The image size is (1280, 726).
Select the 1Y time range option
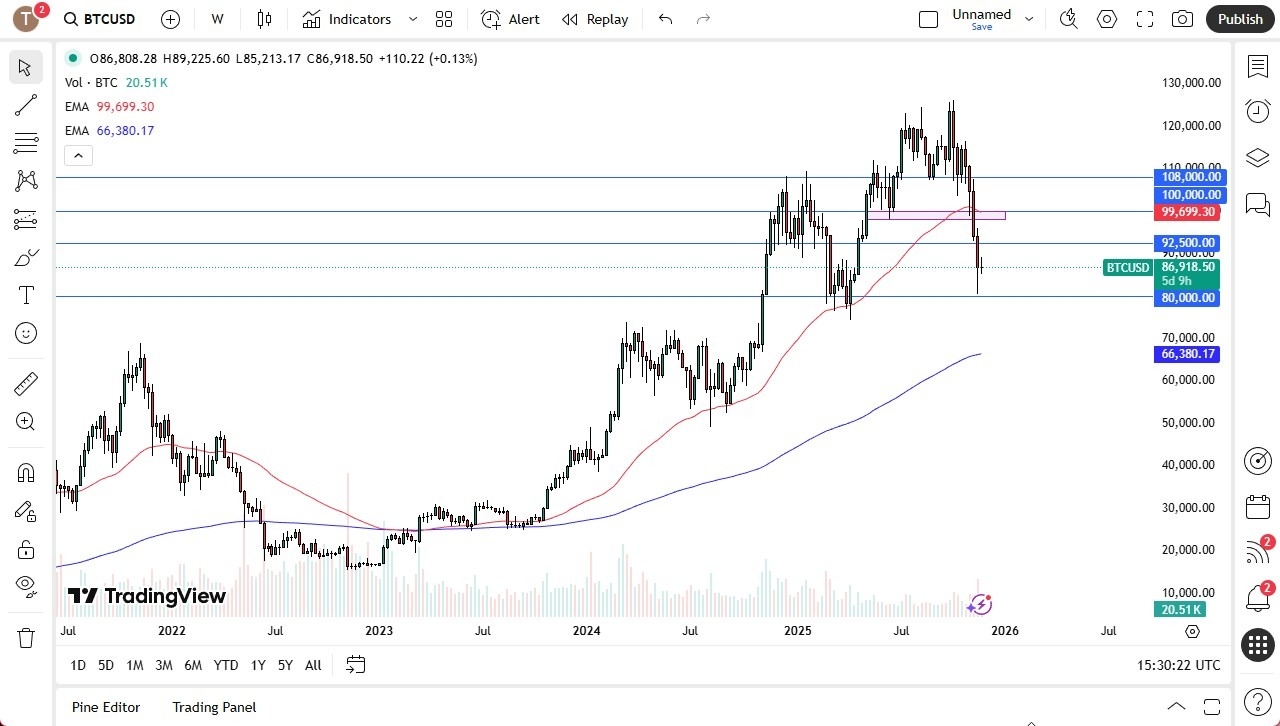[257, 664]
